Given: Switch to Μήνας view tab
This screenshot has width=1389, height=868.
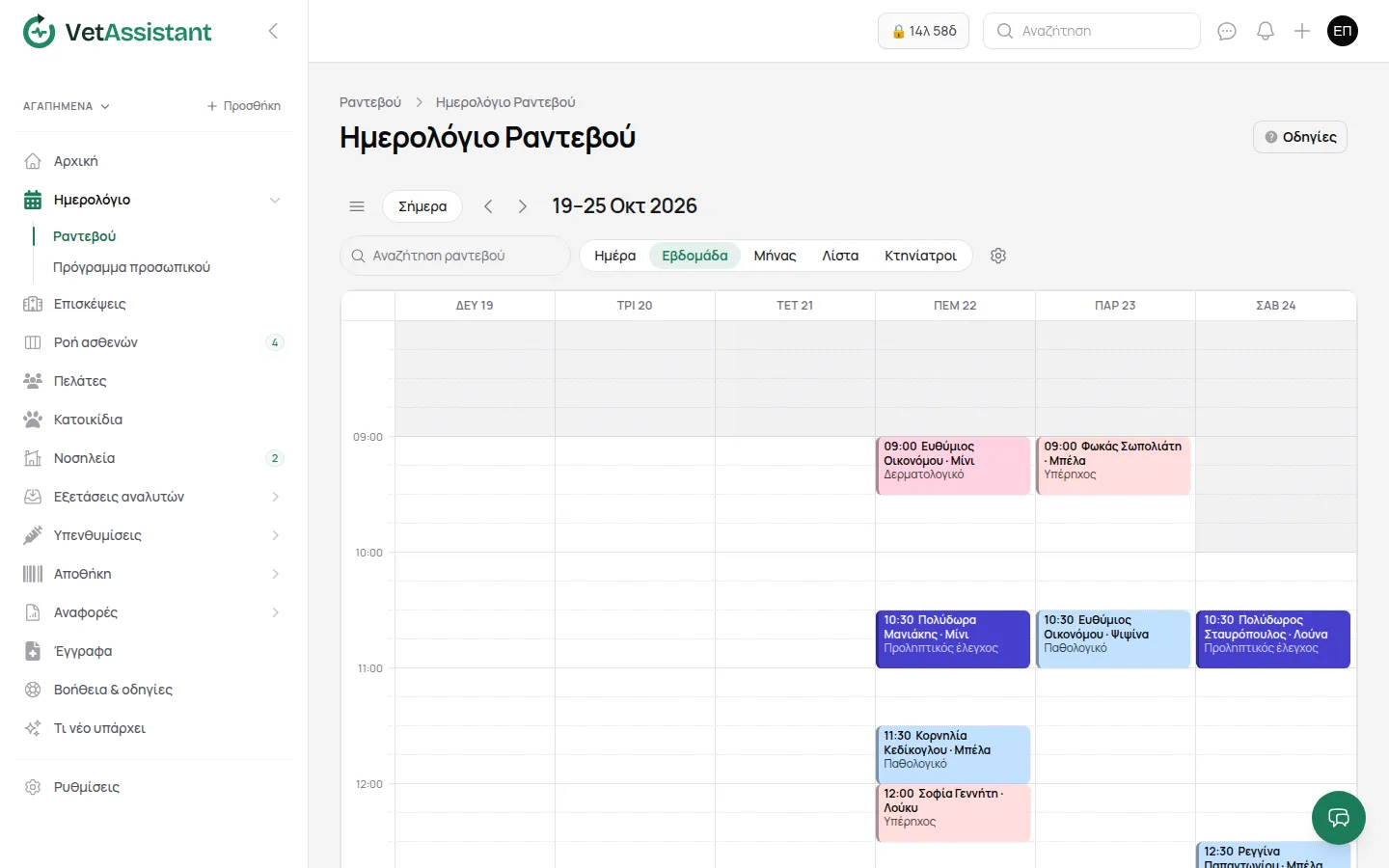Looking at the screenshot, I should pos(775,256).
